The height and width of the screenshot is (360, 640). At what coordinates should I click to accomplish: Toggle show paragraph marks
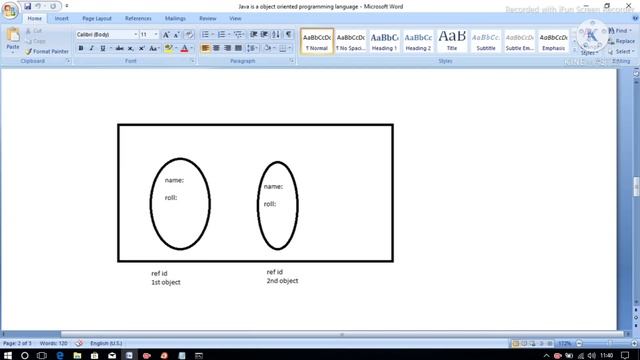click(x=288, y=35)
